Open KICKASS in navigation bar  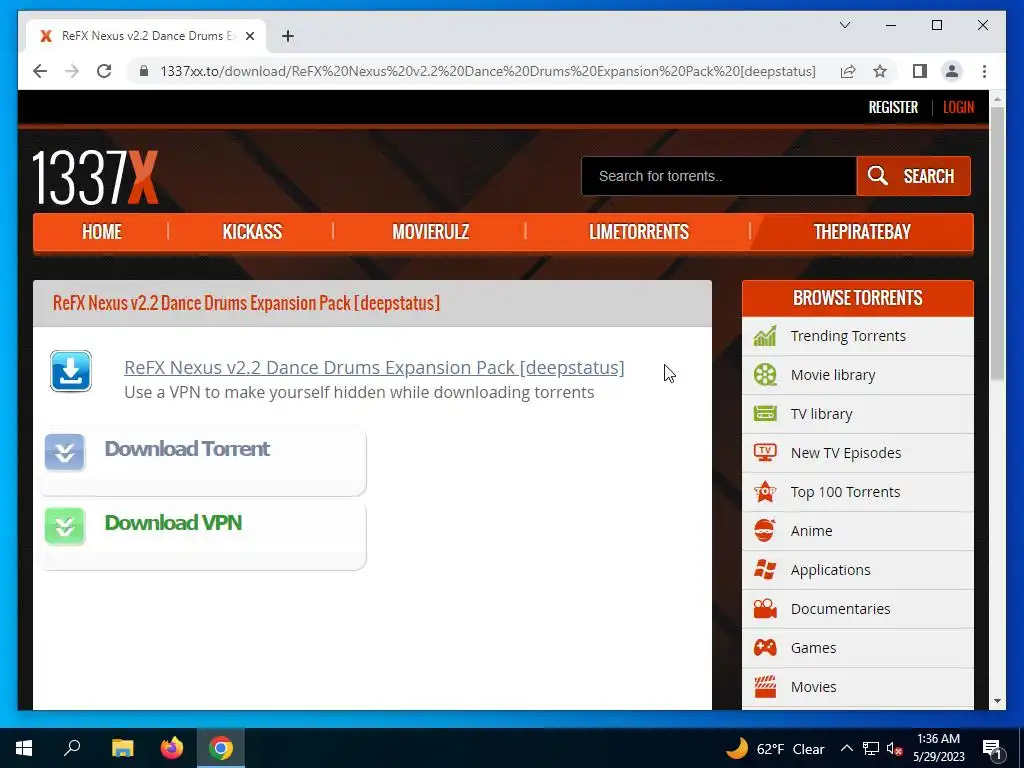point(252,232)
